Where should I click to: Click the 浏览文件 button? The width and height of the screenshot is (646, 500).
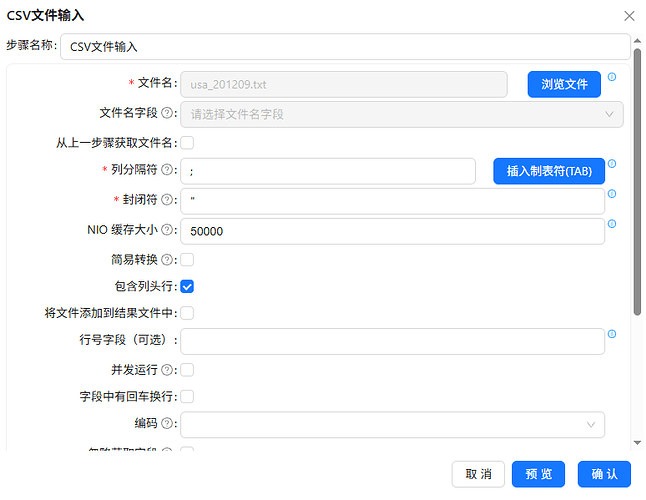564,84
